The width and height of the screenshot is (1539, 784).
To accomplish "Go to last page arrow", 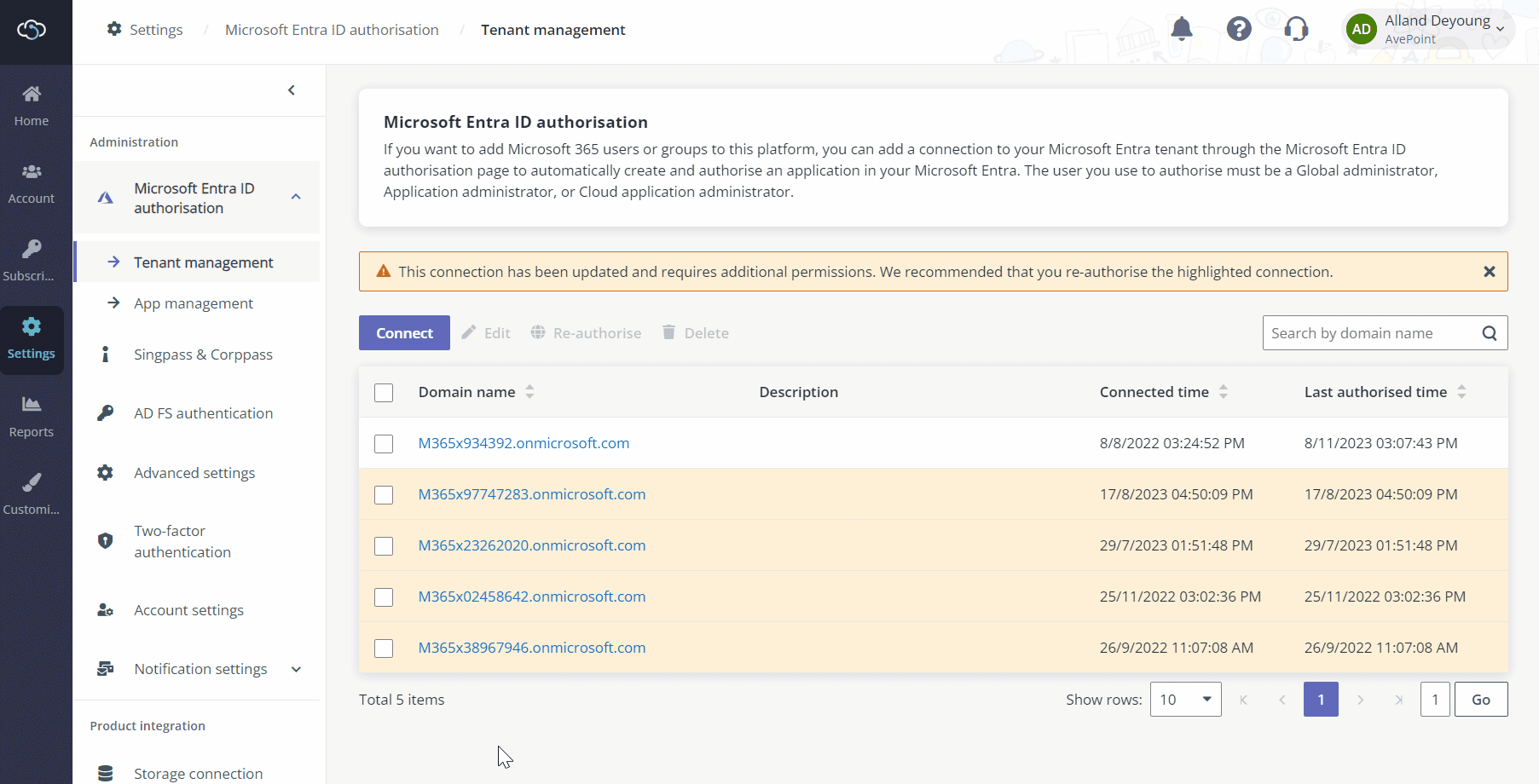I will pyautogui.click(x=1398, y=700).
